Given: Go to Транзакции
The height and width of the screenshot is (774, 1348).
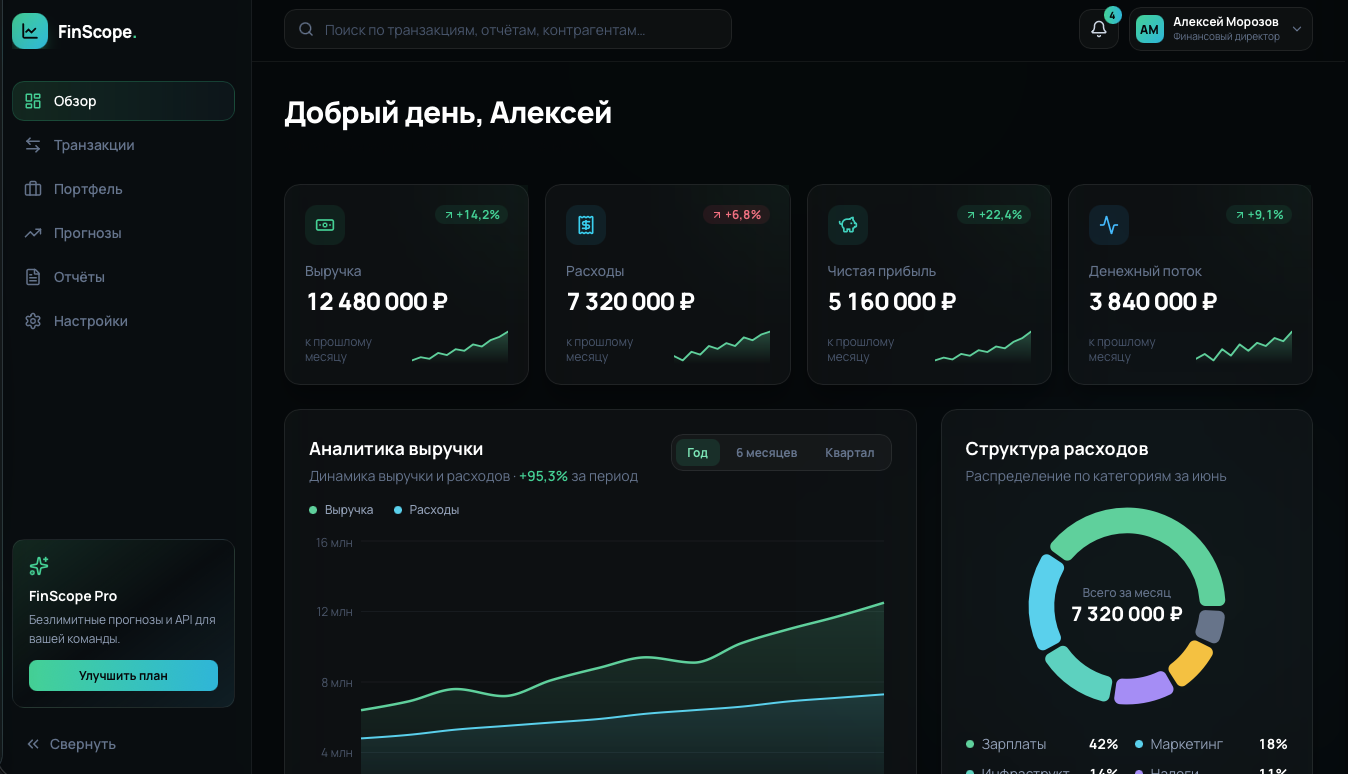Looking at the screenshot, I should (123, 145).
